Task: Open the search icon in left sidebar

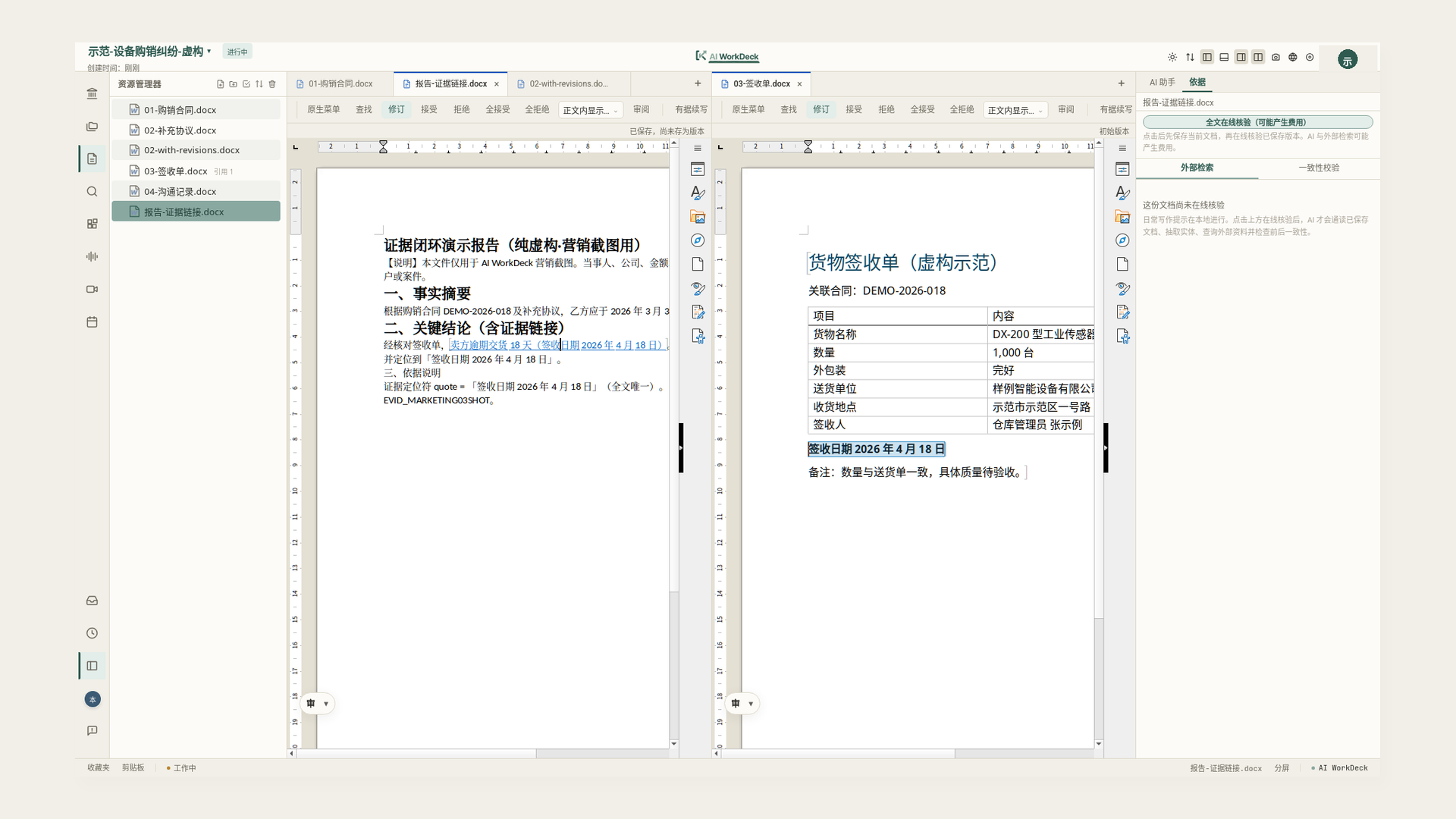Action: 92,192
